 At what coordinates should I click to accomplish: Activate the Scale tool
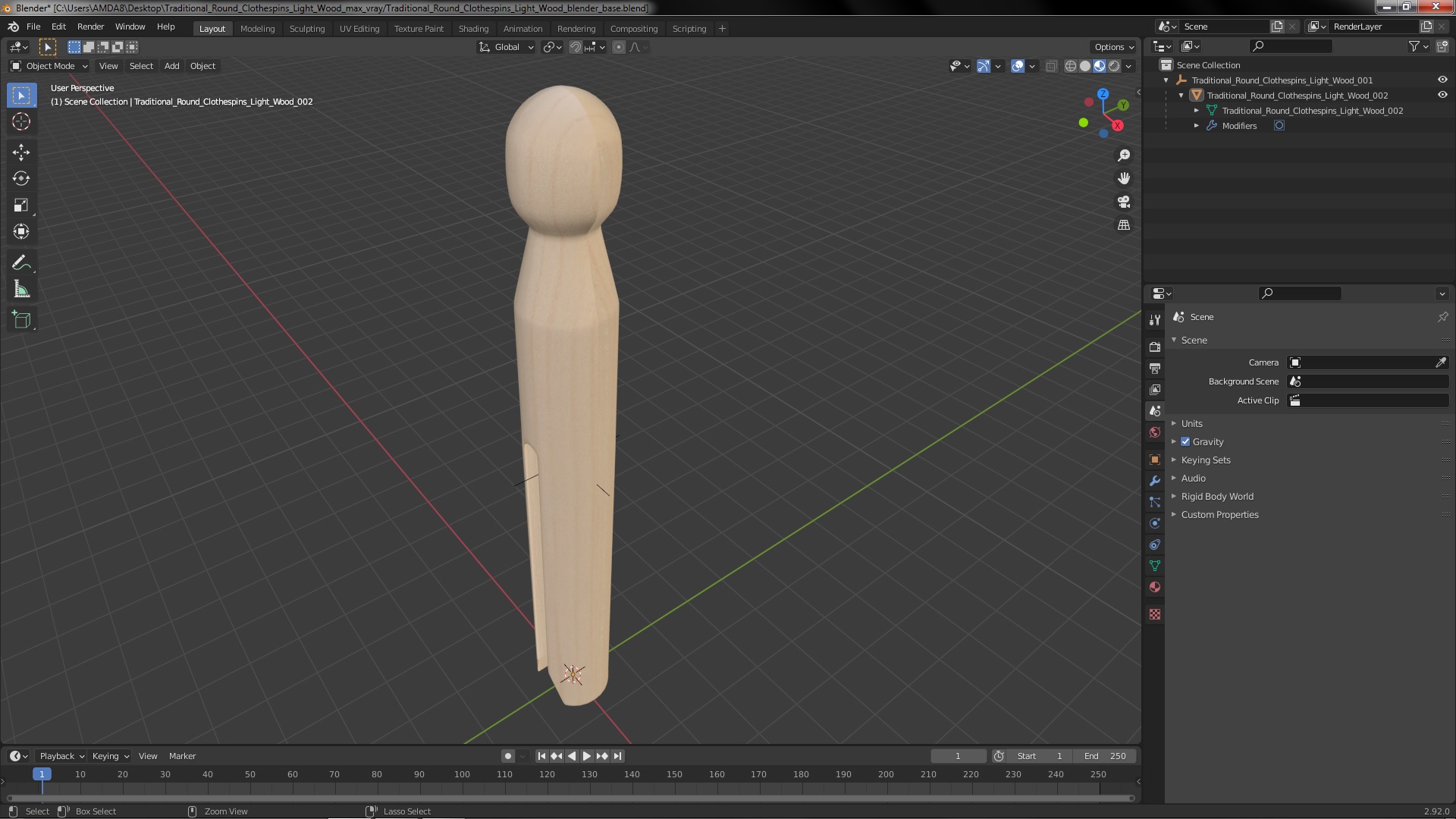click(21, 206)
